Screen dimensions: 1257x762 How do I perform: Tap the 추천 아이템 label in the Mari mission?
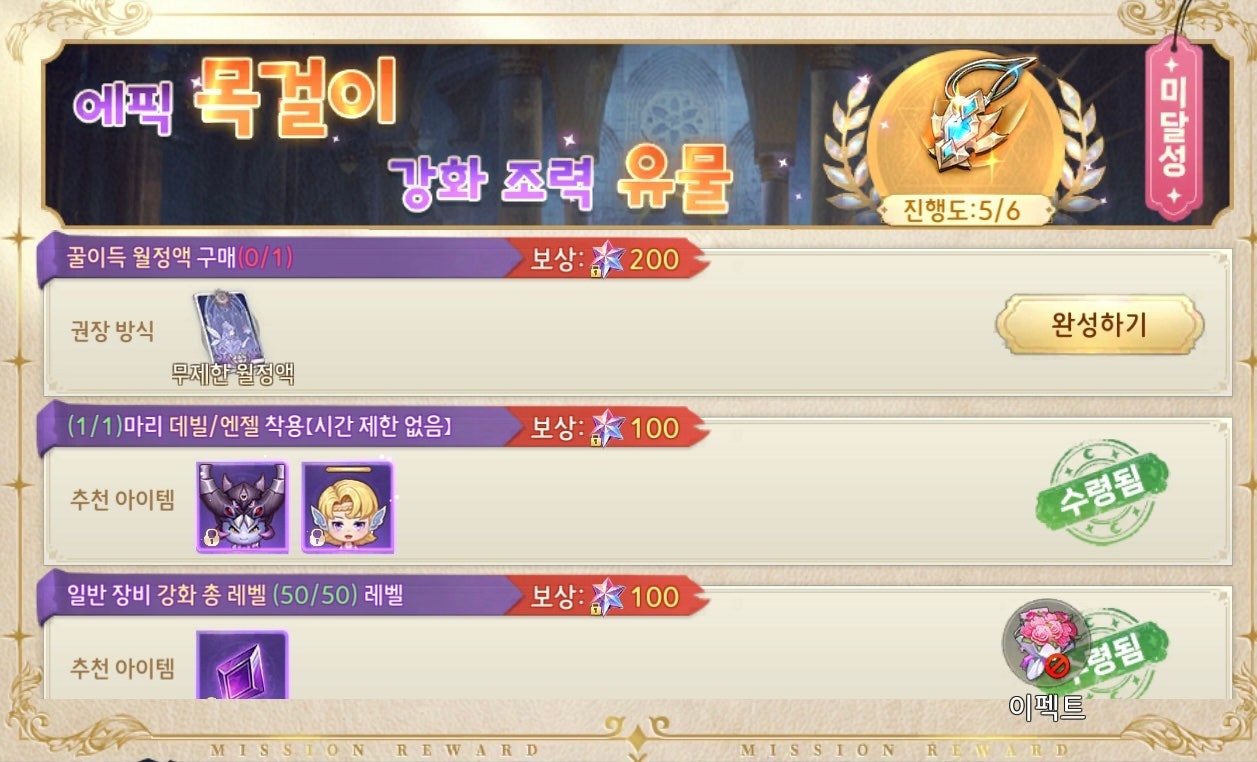(122, 501)
